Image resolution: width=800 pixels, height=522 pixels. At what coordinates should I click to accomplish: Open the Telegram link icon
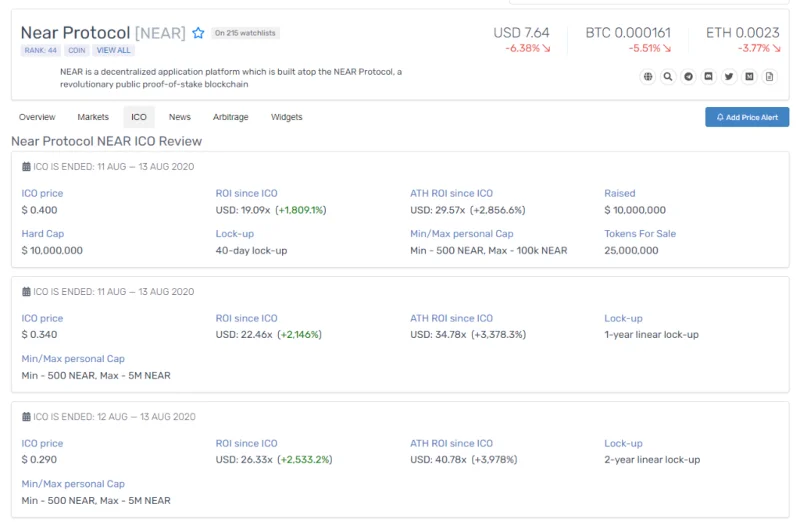[x=688, y=77]
